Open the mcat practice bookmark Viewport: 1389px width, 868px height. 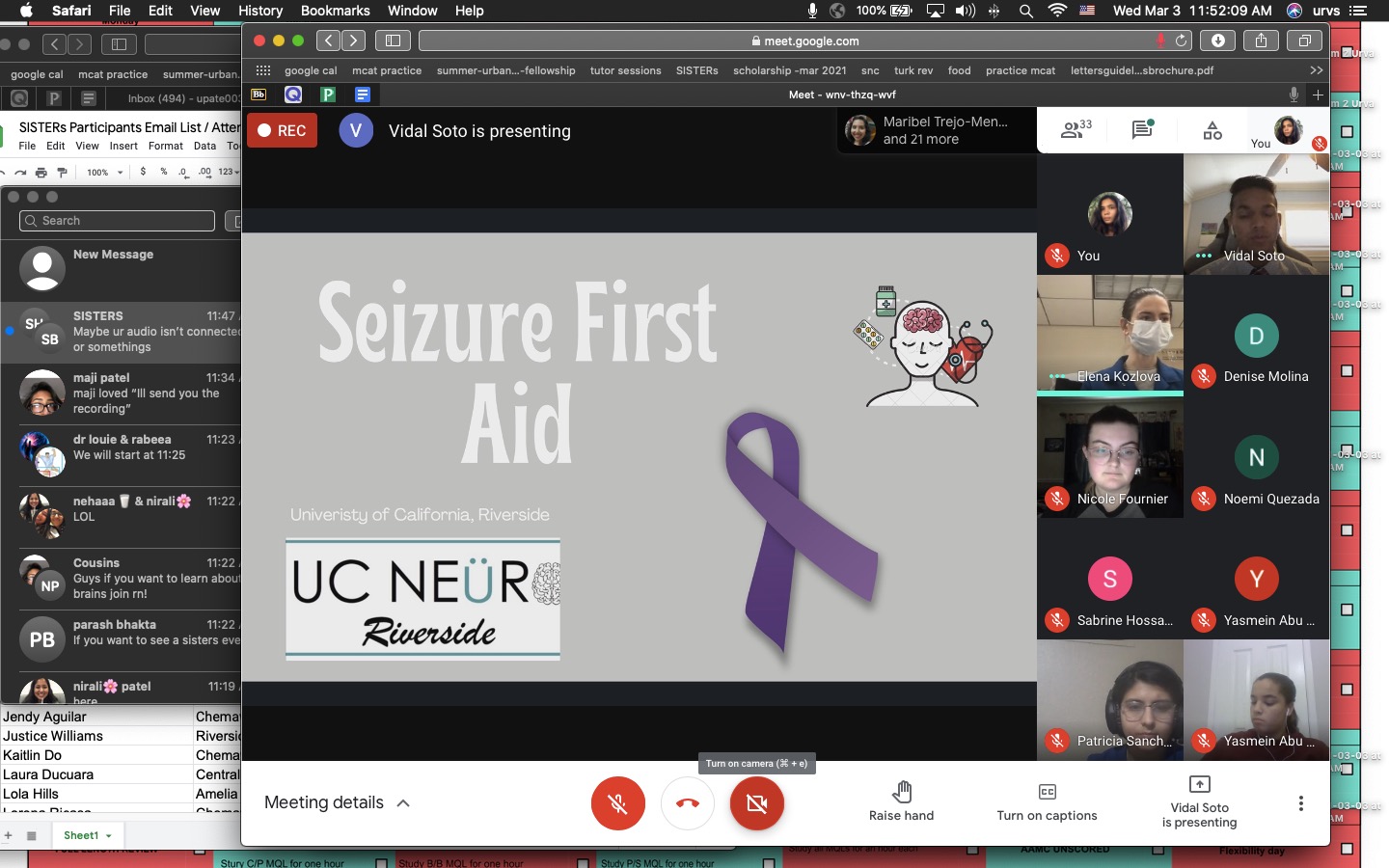pos(386,70)
